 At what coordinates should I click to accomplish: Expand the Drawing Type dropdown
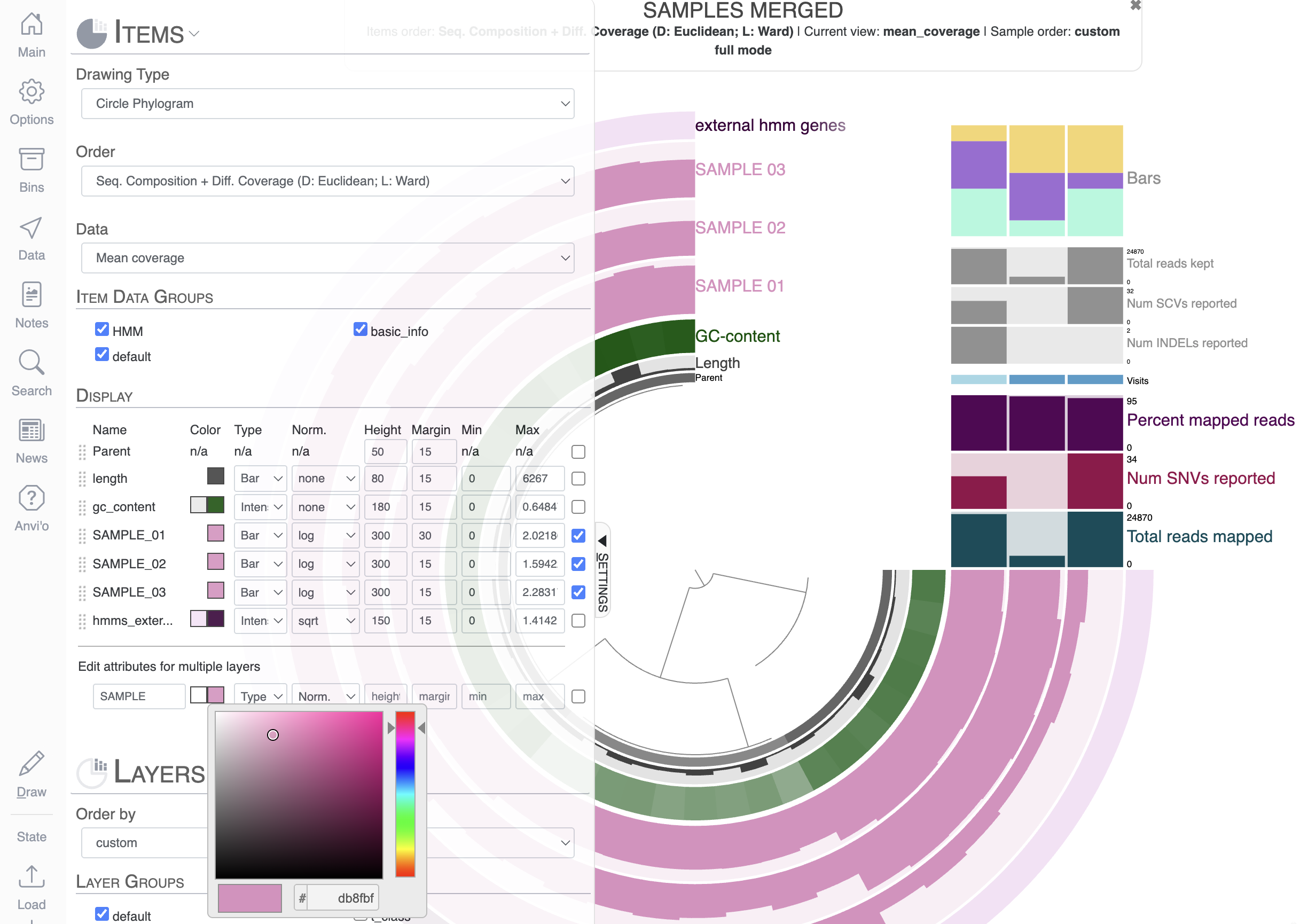(327, 104)
